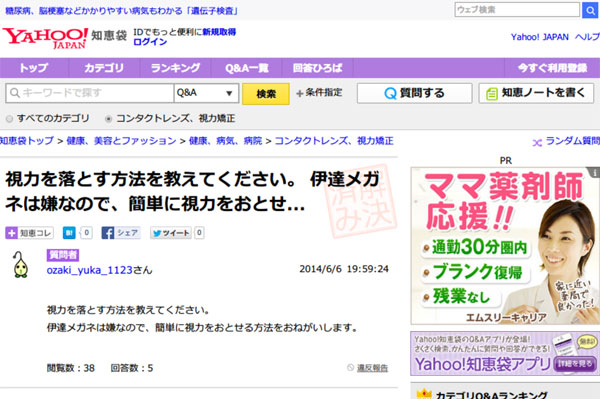Open the 今すぐ利用登録 tab
The height and width of the screenshot is (399, 600).
pos(552,68)
